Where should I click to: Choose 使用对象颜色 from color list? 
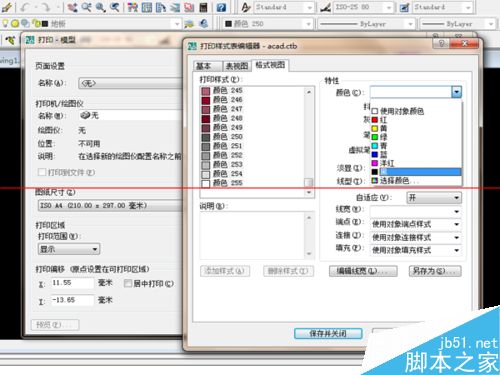tap(416, 111)
